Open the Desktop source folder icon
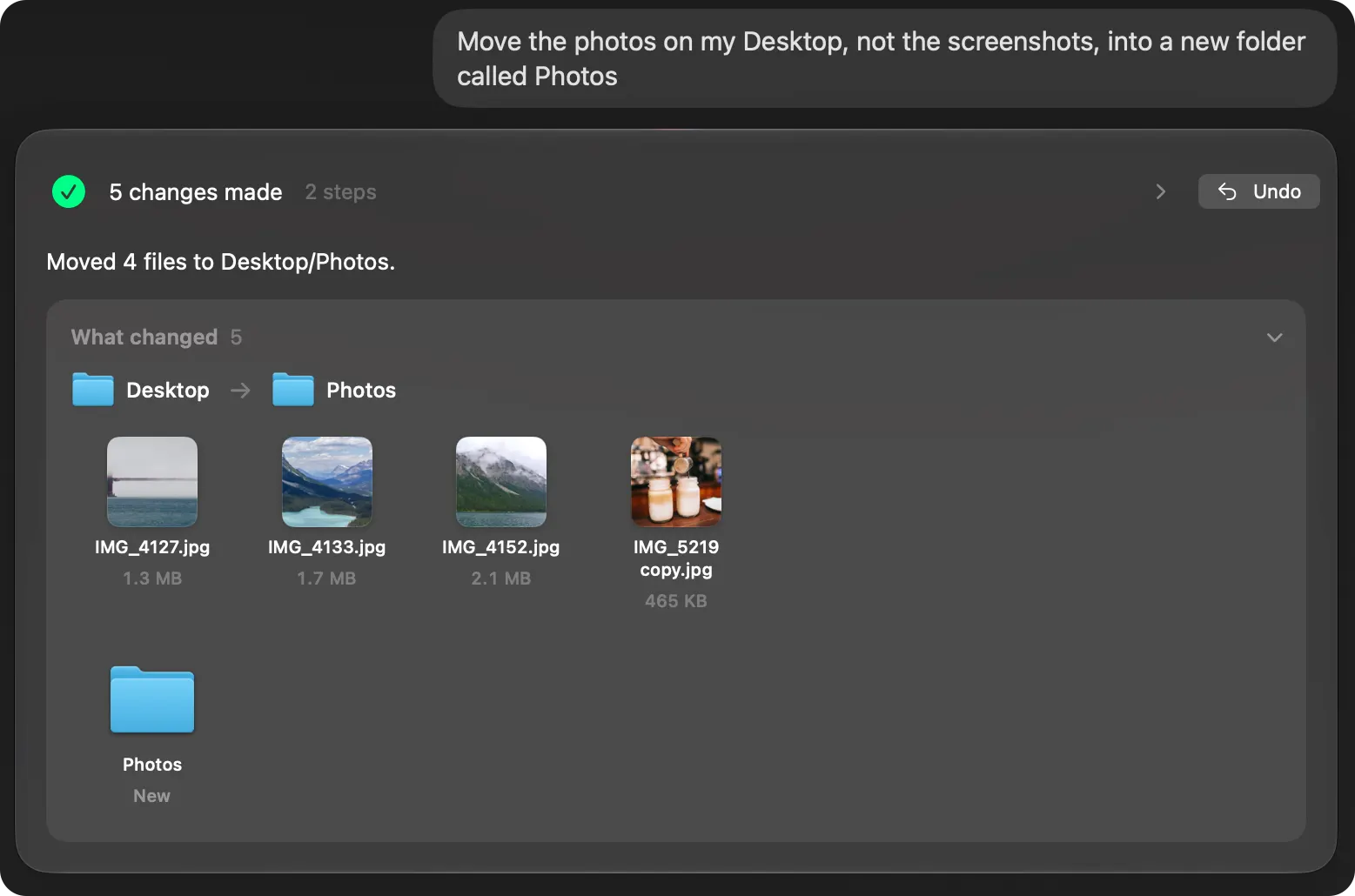 point(93,390)
